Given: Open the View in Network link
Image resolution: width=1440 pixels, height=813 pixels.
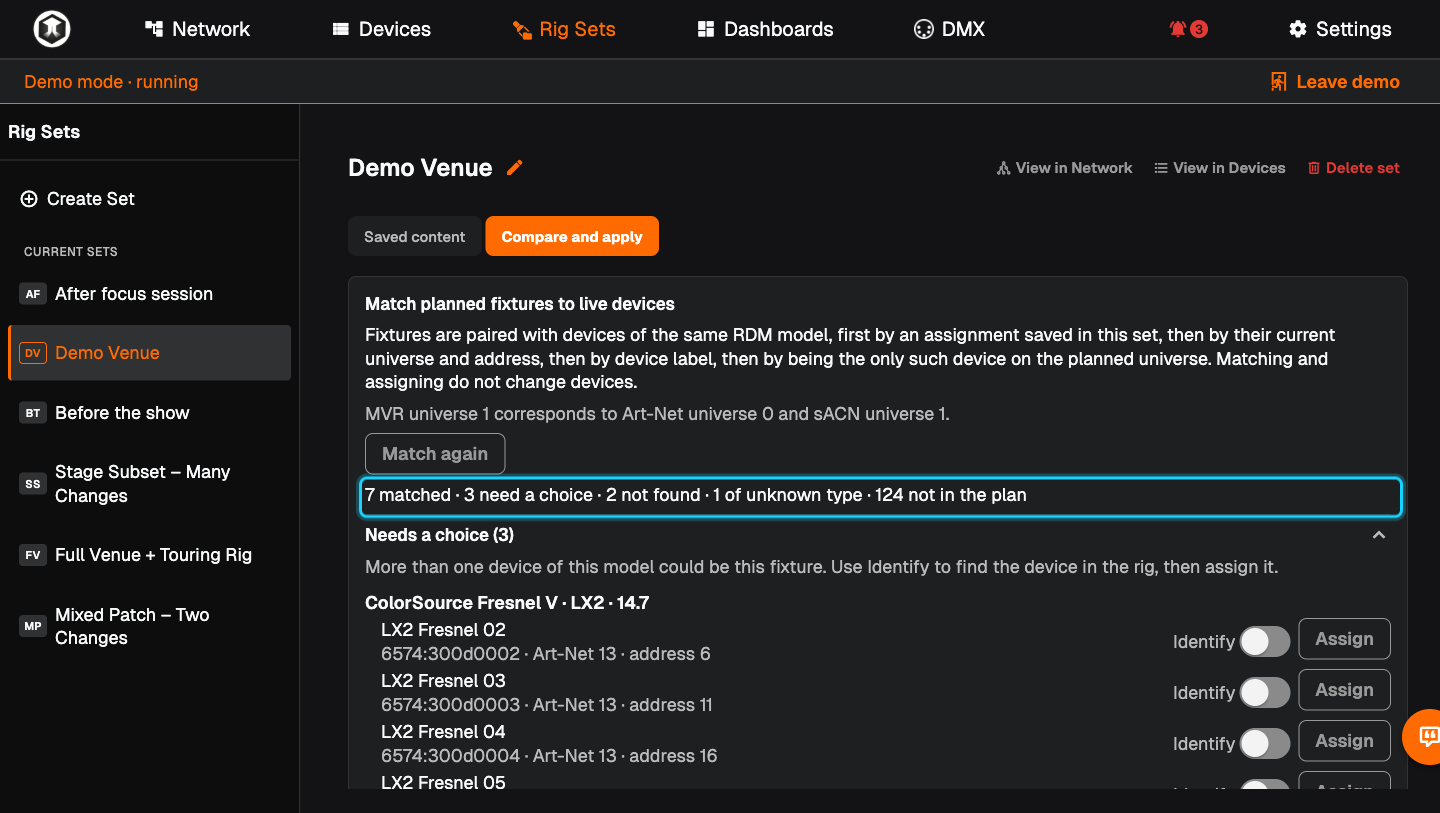Looking at the screenshot, I should pos(1064,168).
